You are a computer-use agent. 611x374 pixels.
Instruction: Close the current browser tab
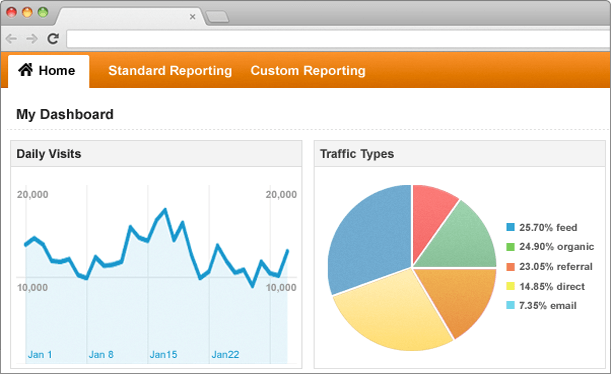coord(192,17)
